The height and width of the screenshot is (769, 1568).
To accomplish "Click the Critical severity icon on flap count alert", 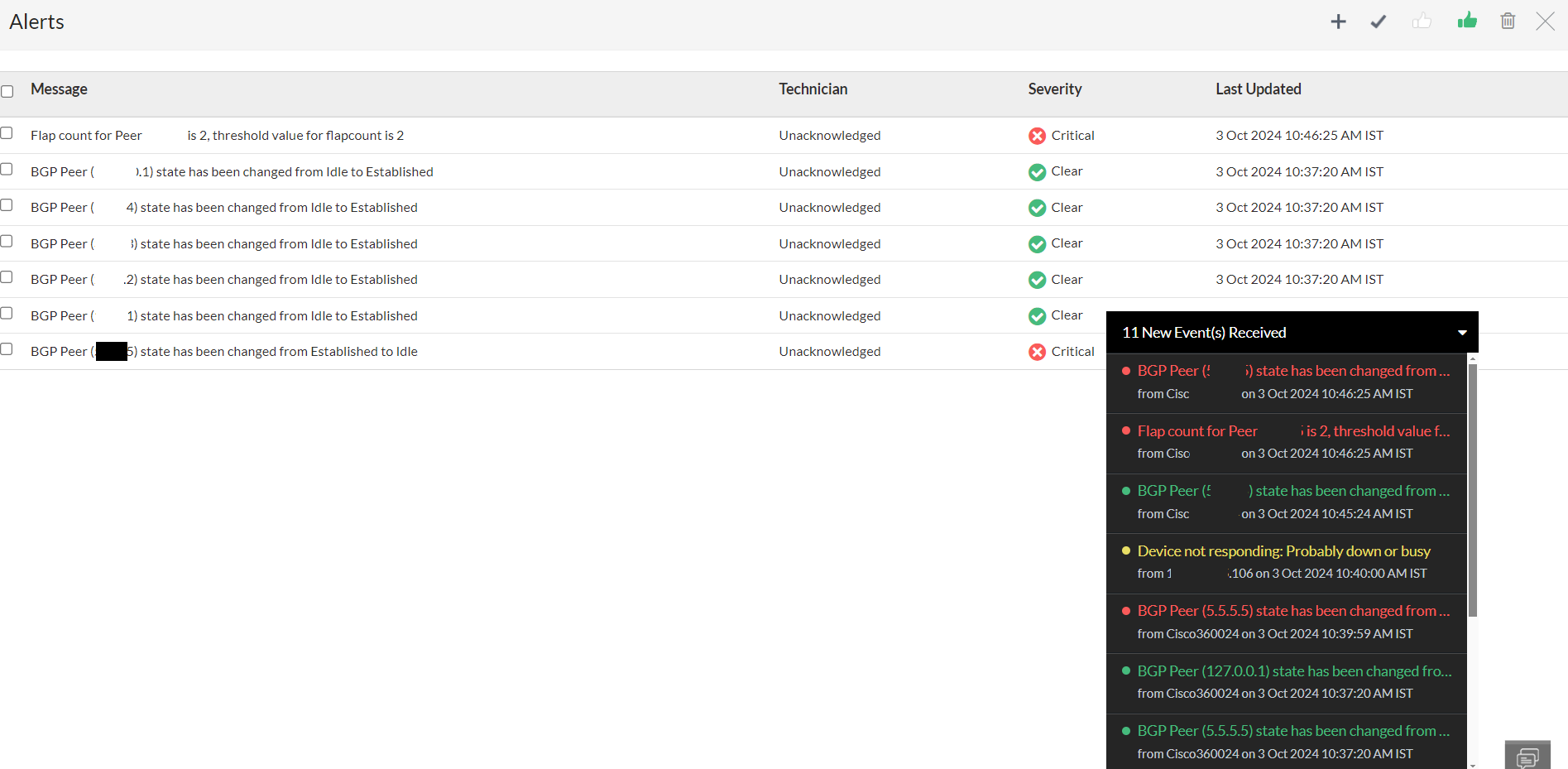I will tap(1037, 136).
